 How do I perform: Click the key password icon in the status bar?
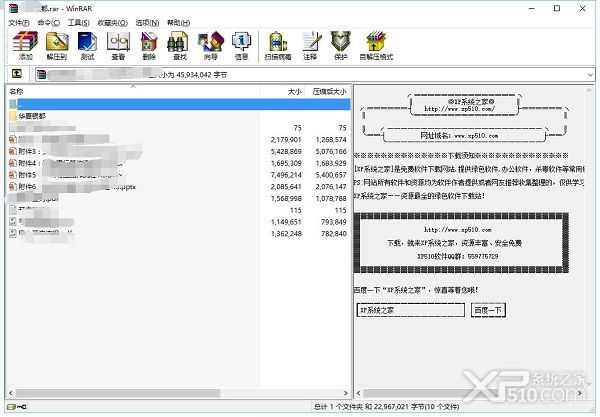tap(22, 407)
